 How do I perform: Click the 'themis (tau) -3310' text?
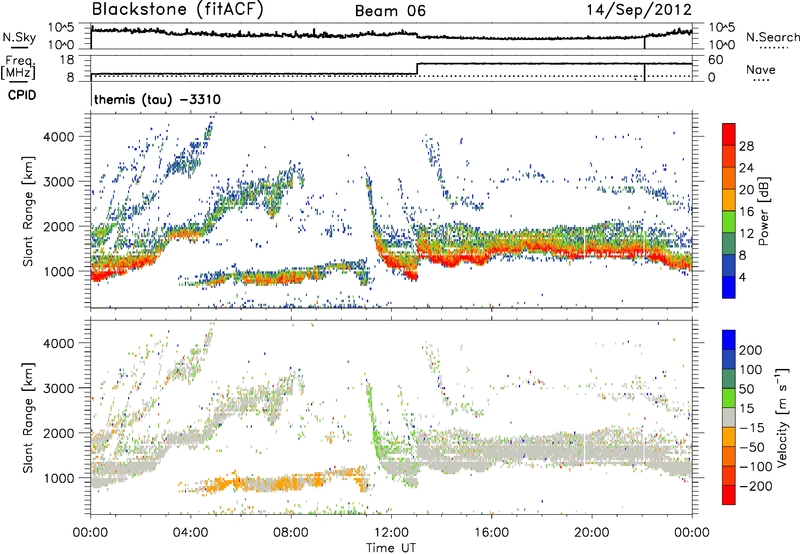(158, 99)
